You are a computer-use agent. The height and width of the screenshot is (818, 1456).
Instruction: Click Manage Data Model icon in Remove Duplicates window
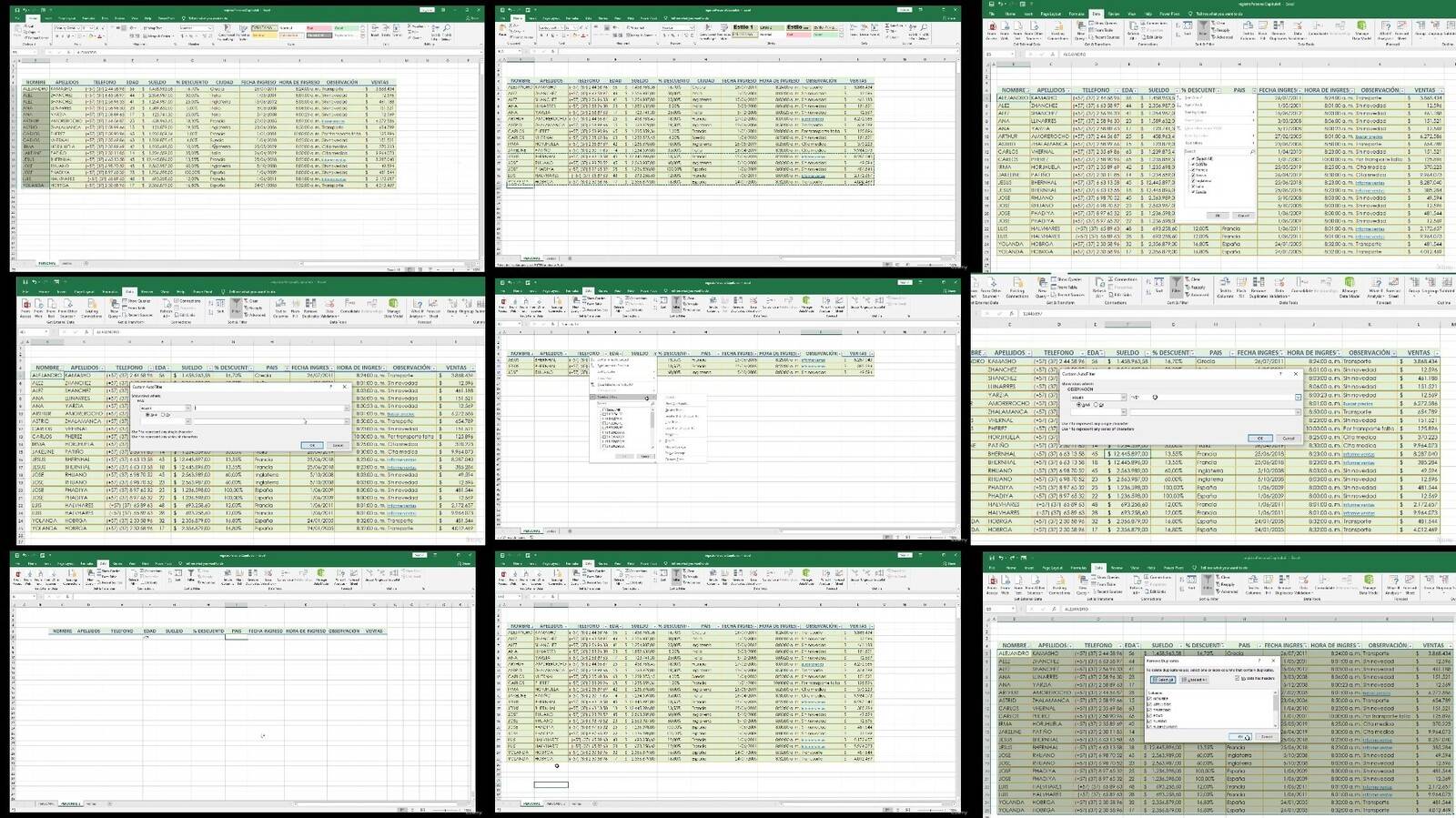coord(1369,583)
